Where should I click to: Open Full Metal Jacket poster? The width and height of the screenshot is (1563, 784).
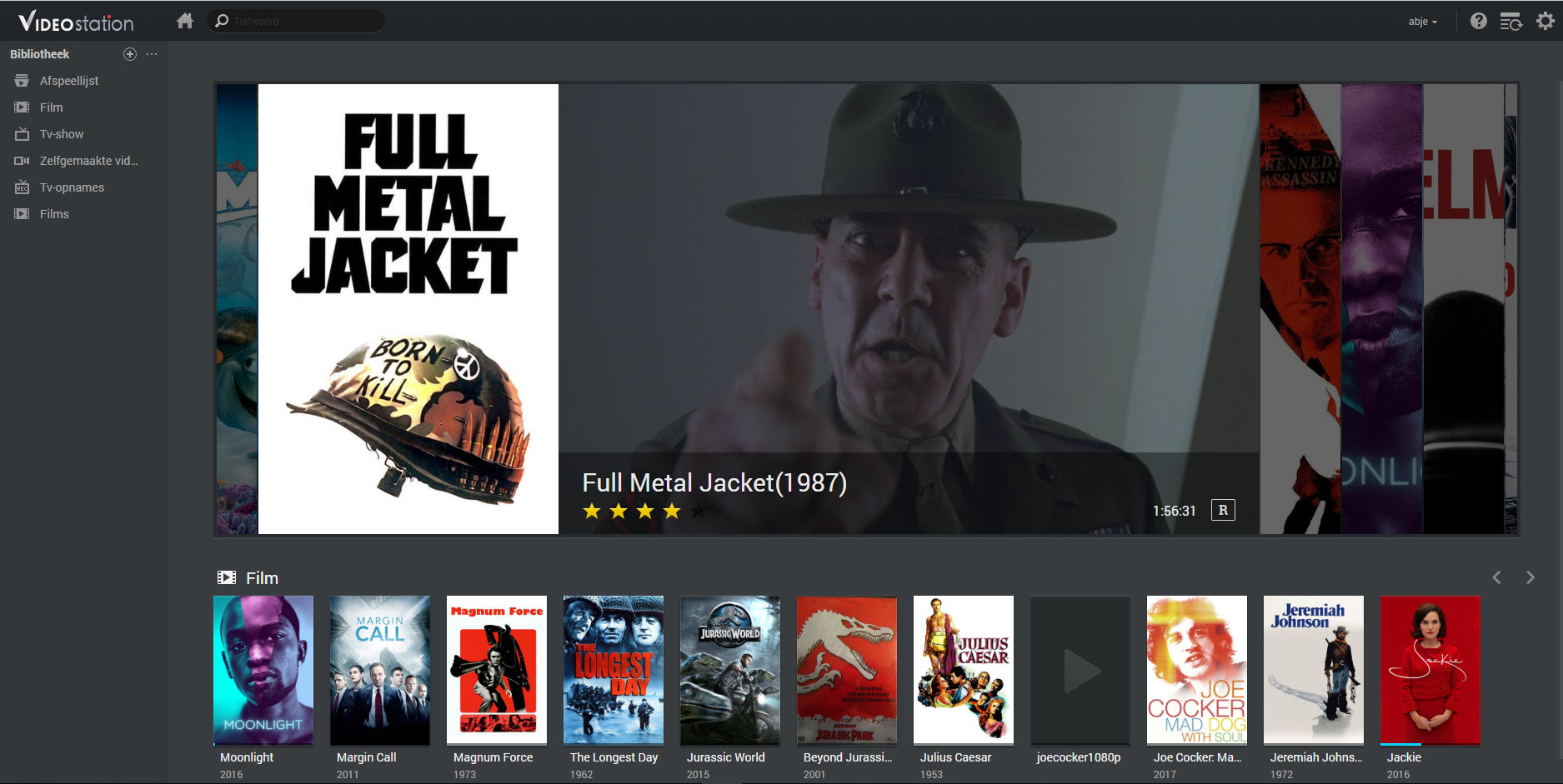click(408, 309)
